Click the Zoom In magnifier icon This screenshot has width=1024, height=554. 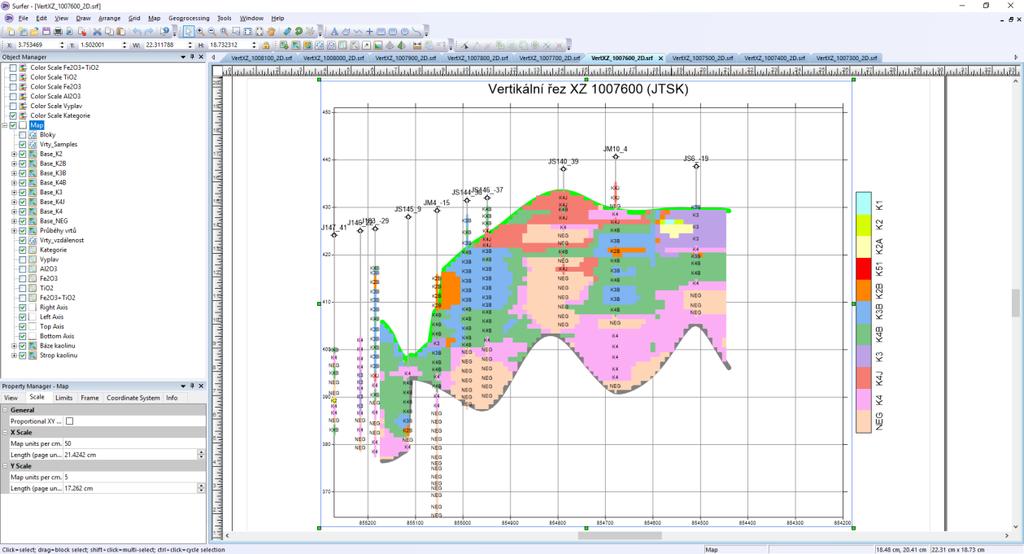pyautogui.click(x=200, y=31)
